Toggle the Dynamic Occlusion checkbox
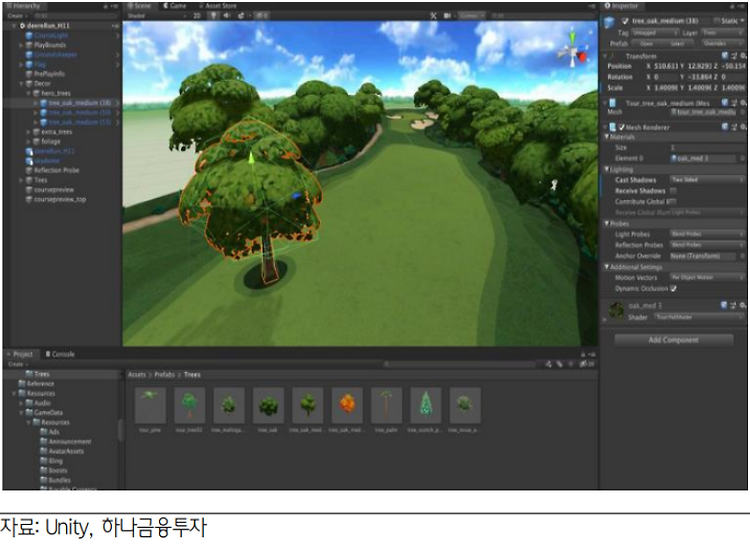Image resolution: width=750 pixels, height=545 pixels. coord(673,289)
